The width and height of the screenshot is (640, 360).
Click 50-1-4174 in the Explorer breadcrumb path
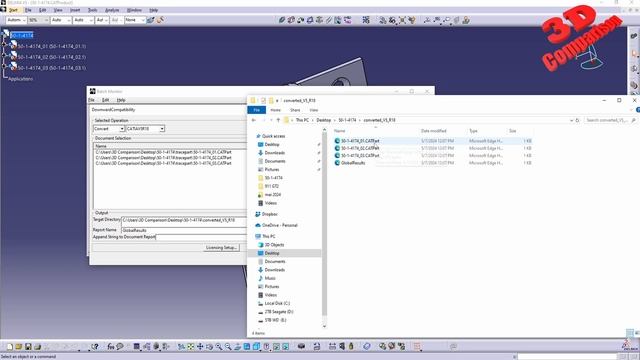(x=347, y=120)
